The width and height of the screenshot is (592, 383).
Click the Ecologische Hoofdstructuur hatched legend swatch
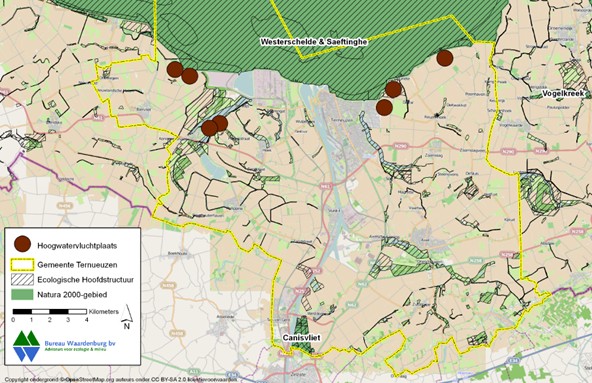click(x=23, y=280)
